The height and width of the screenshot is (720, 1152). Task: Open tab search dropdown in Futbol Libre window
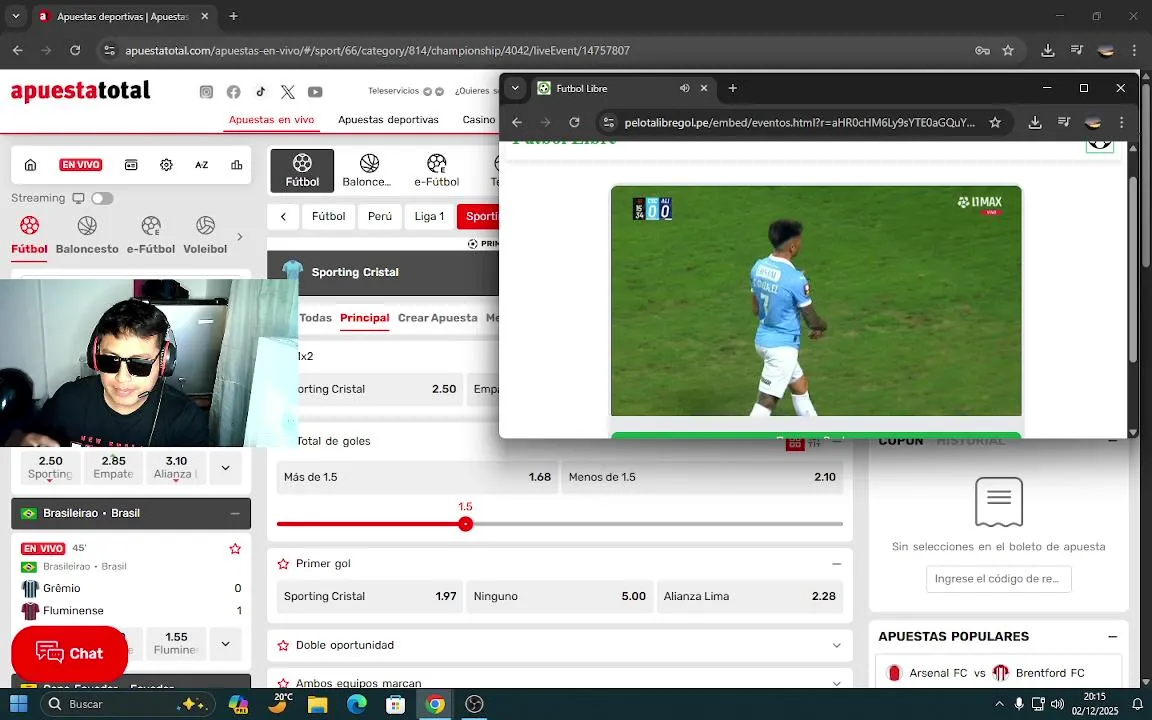[x=515, y=88]
